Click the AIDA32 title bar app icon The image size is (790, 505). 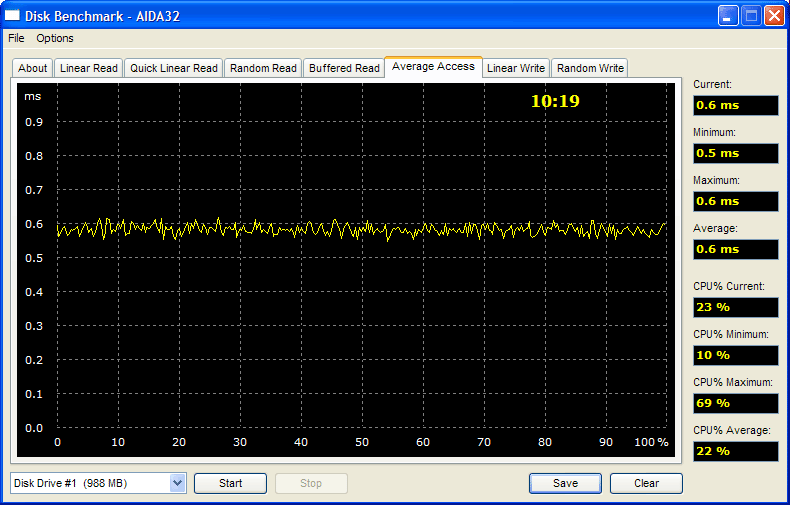click(x=14, y=16)
